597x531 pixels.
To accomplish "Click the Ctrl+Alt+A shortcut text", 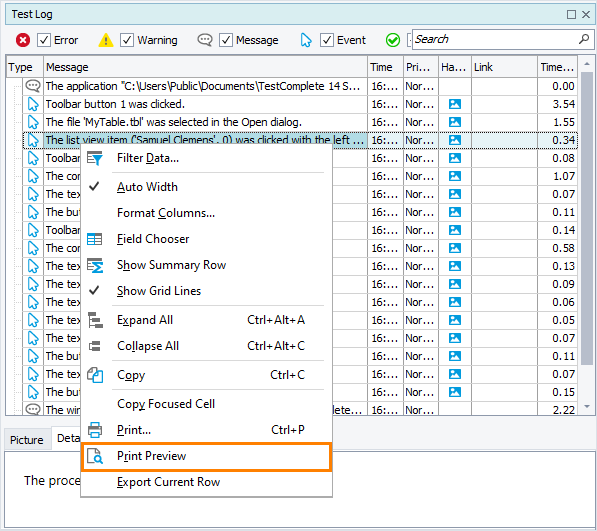I will coord(276,320).
